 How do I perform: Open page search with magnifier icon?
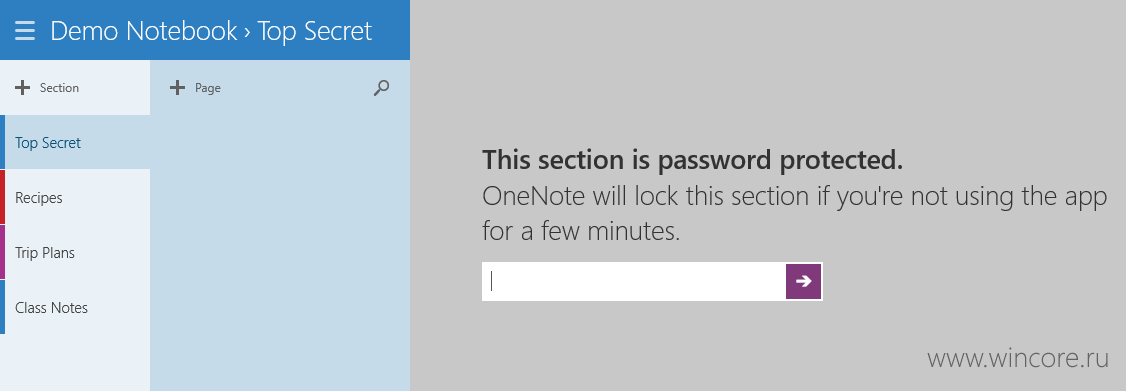pos(382,88)
